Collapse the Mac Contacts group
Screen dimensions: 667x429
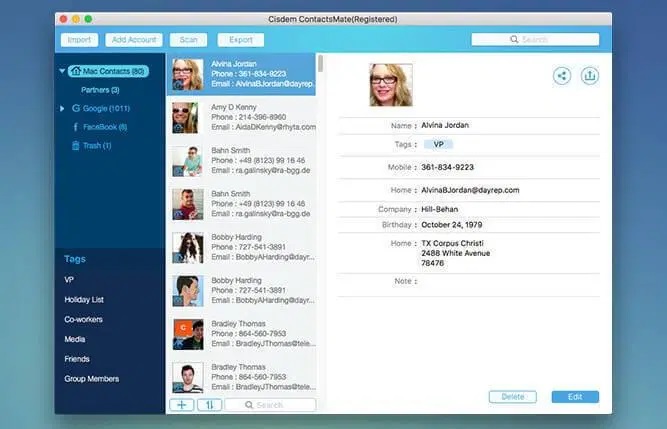(63, 71)
